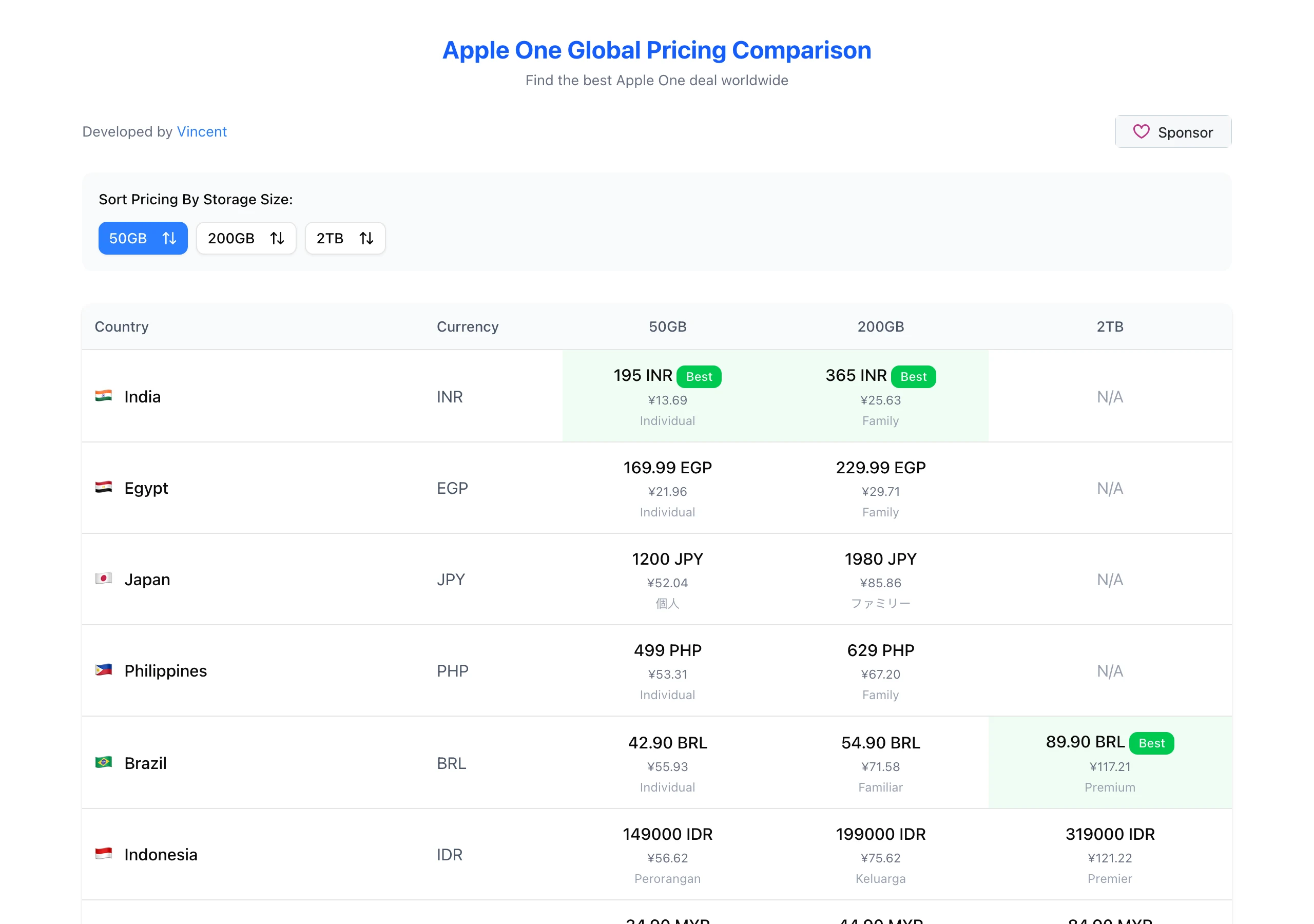Select the Egypt country name
Screen dimensions: 1314x924
point(146,488)
